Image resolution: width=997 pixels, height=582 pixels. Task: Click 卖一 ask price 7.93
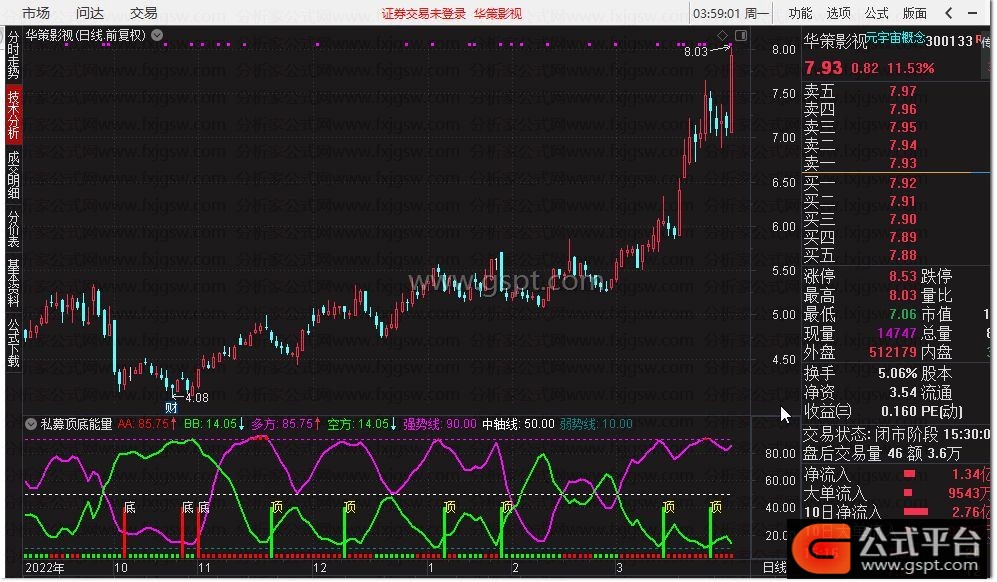(x=902, y=163)
